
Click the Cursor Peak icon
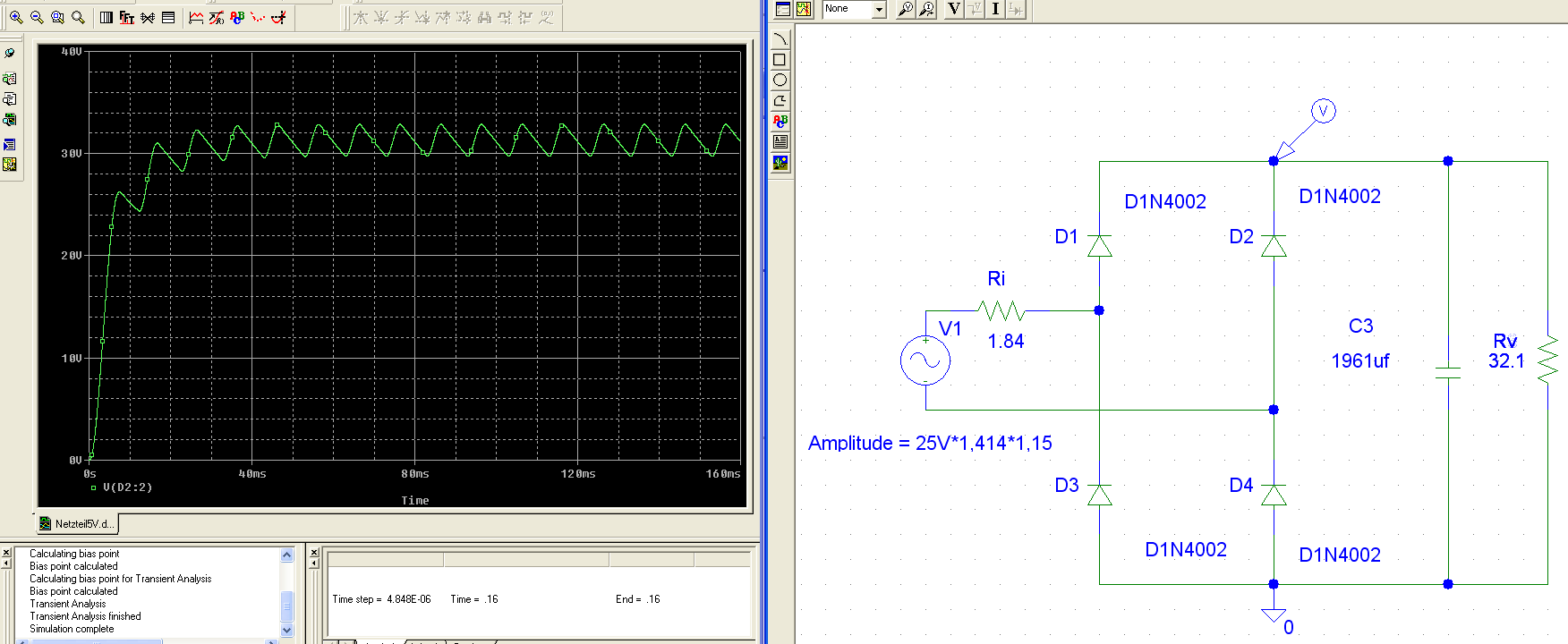[x=361, y=17]
